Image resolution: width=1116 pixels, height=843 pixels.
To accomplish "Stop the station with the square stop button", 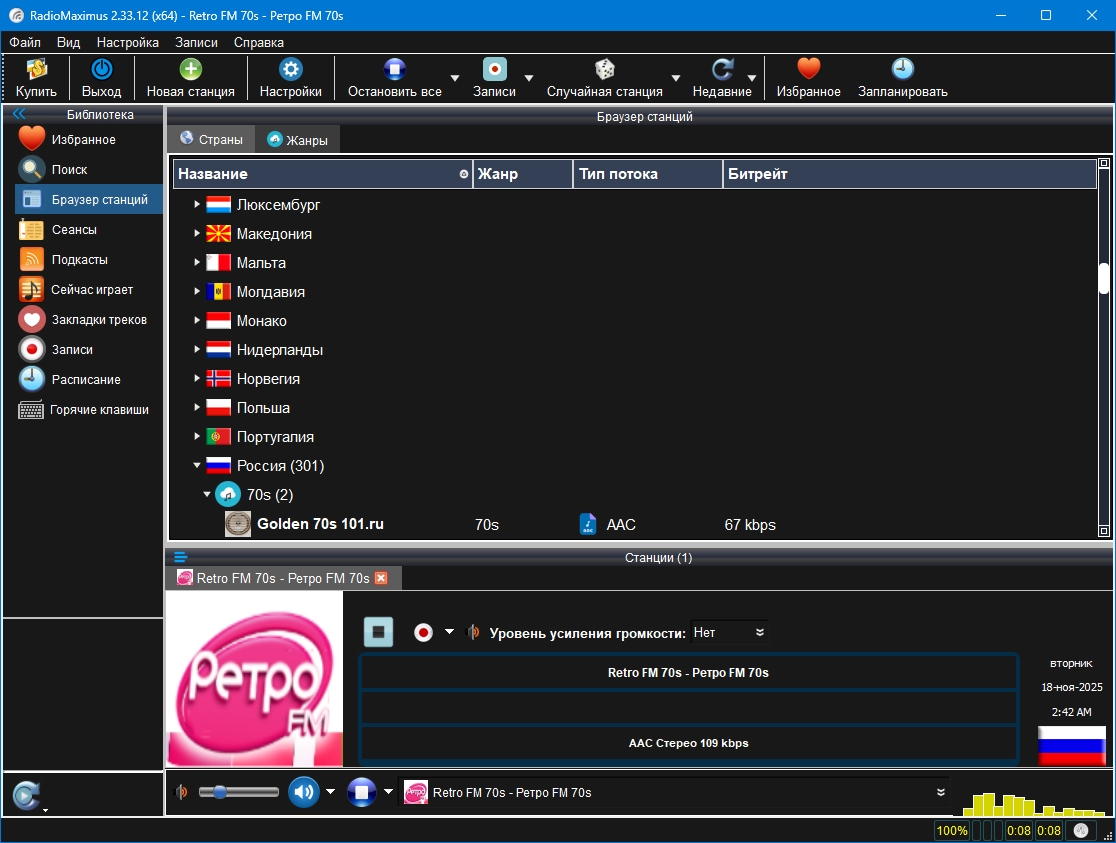I will (x=379, y=632).
